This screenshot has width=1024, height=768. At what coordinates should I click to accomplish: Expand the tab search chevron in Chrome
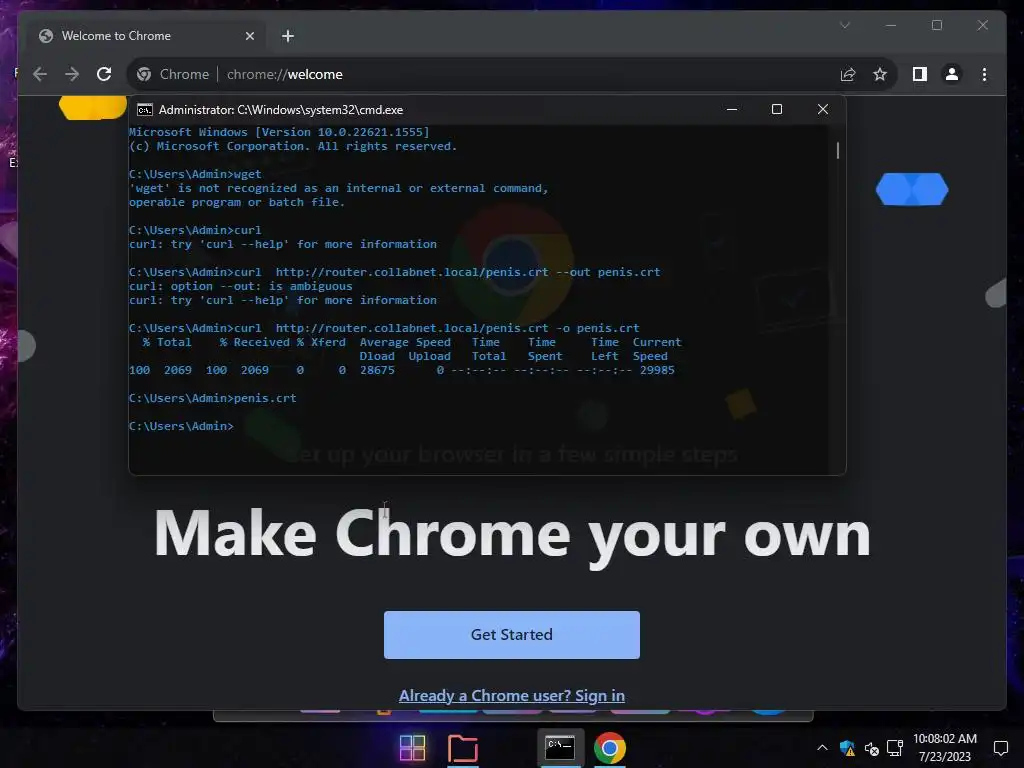tap(844, 25)
